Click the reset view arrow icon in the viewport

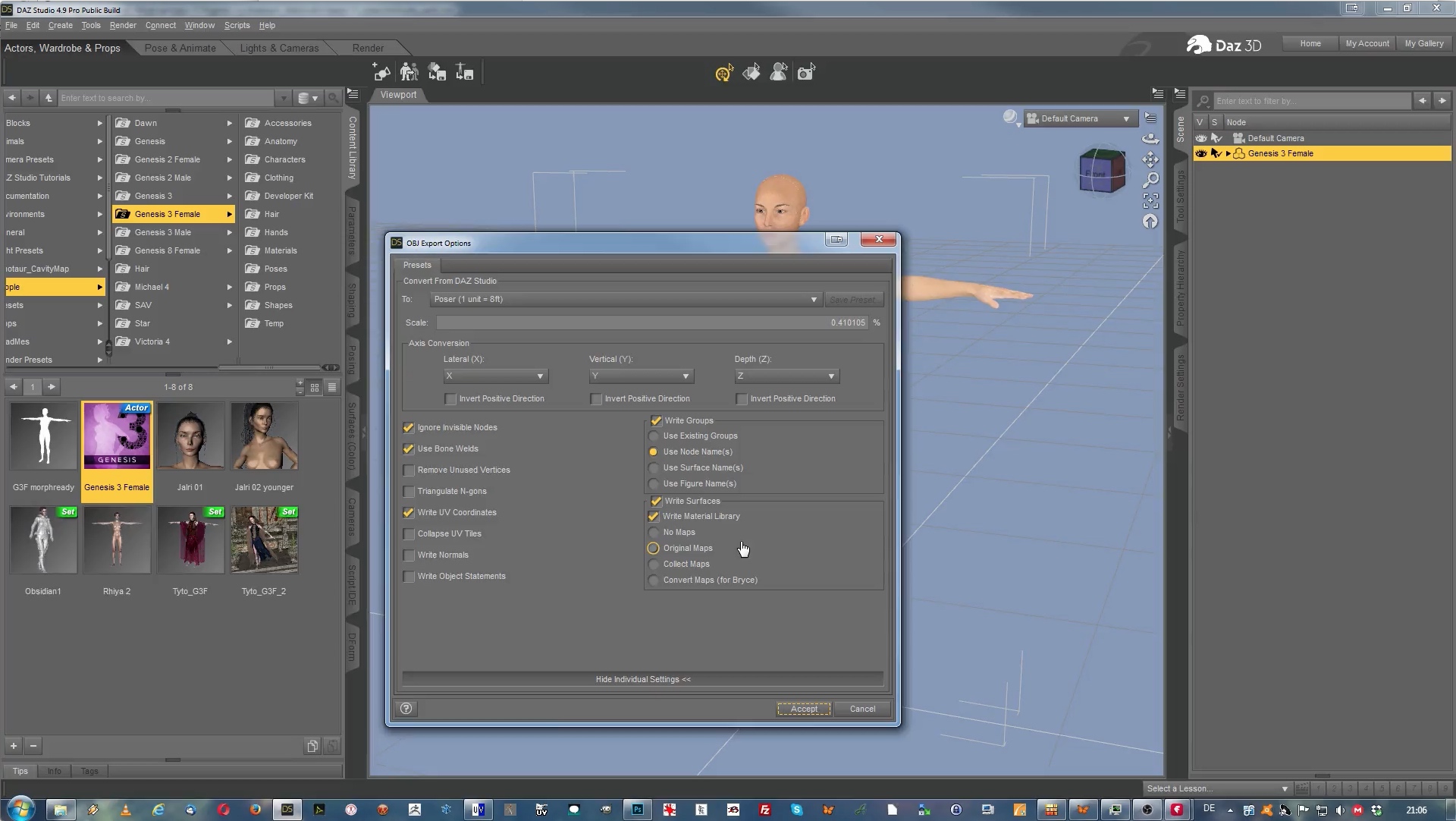[x=1150, y=221]
